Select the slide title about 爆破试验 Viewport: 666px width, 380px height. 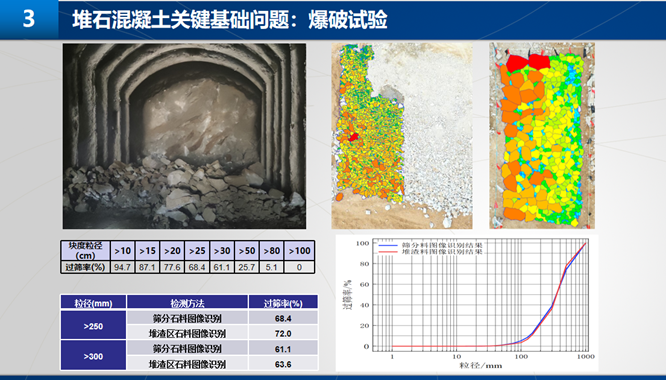click(x=229, y=20)
